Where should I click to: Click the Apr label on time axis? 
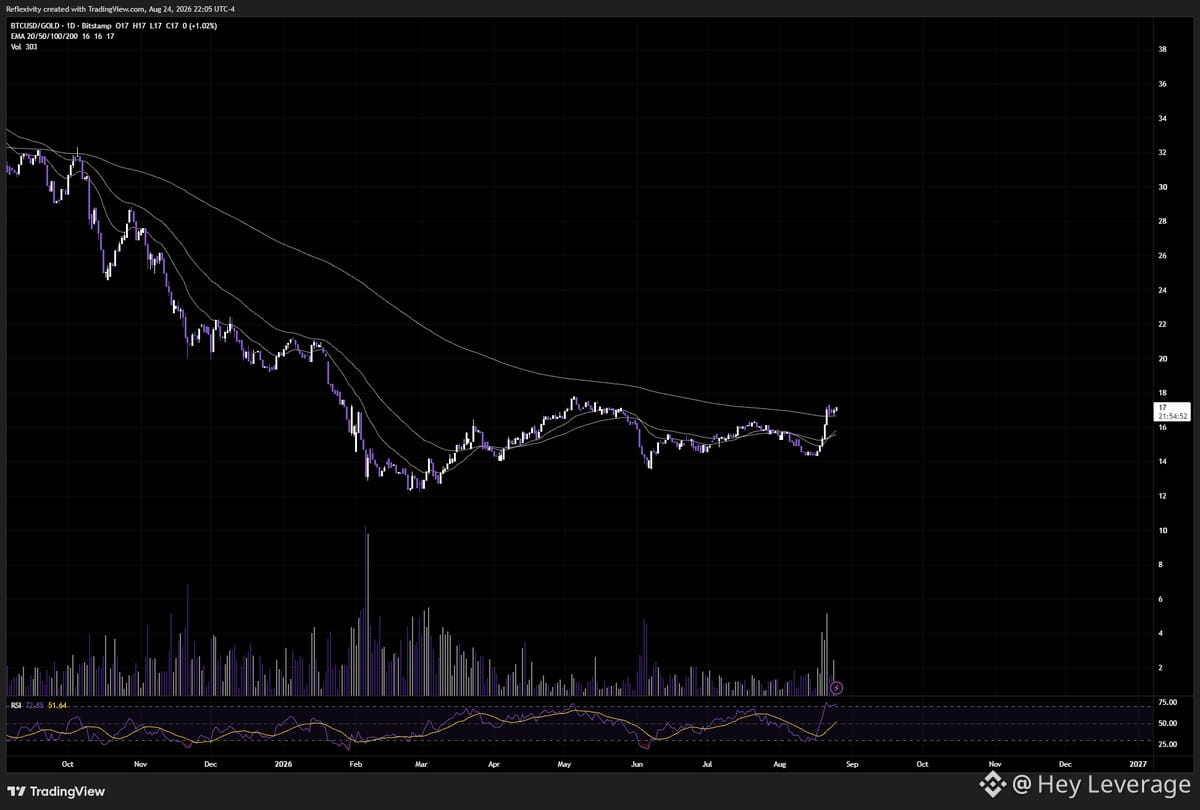pyautogui.click(x=494, y=763)
